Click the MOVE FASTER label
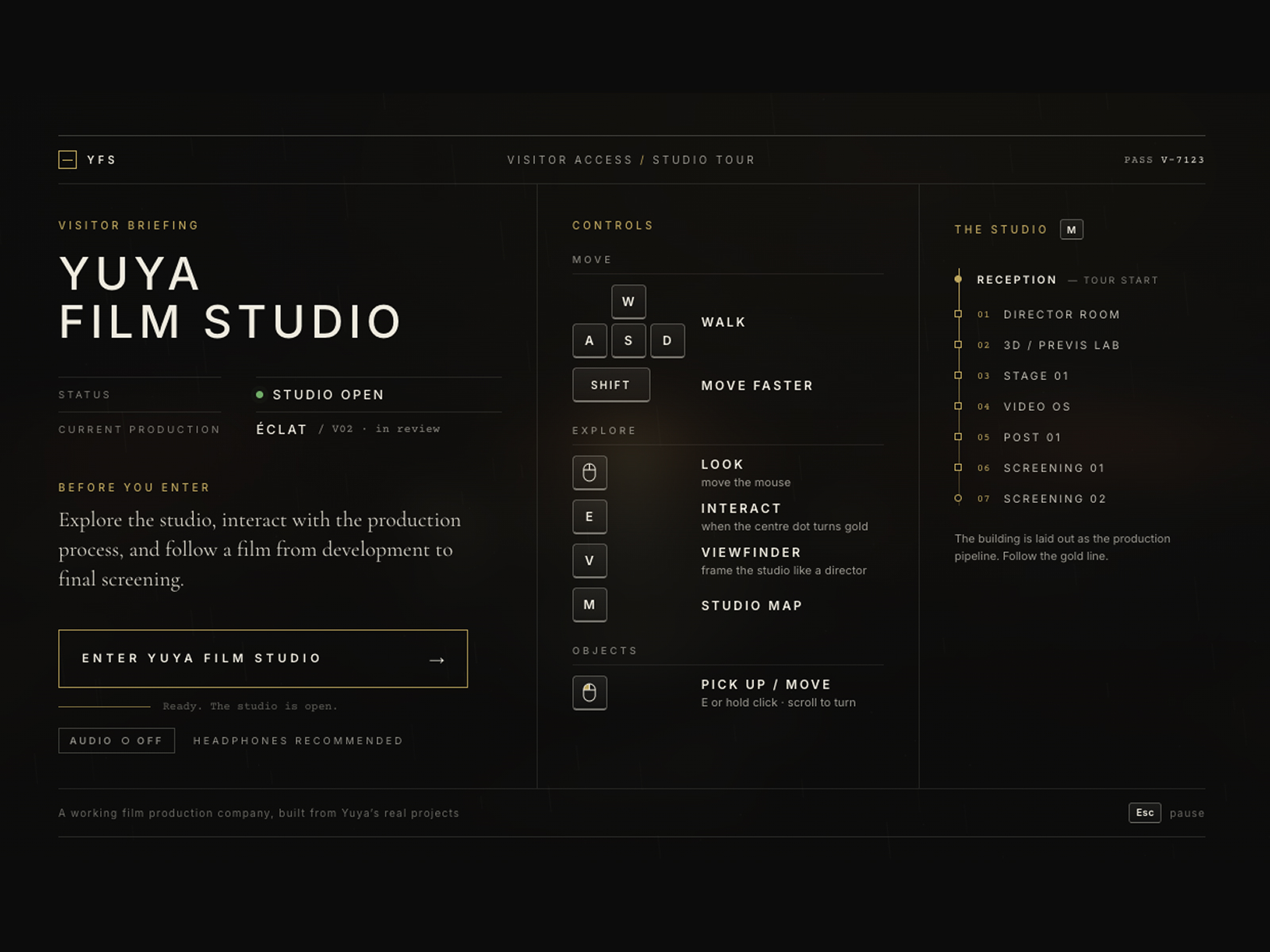Screen dimensions: 1270x952 point(757,386)
